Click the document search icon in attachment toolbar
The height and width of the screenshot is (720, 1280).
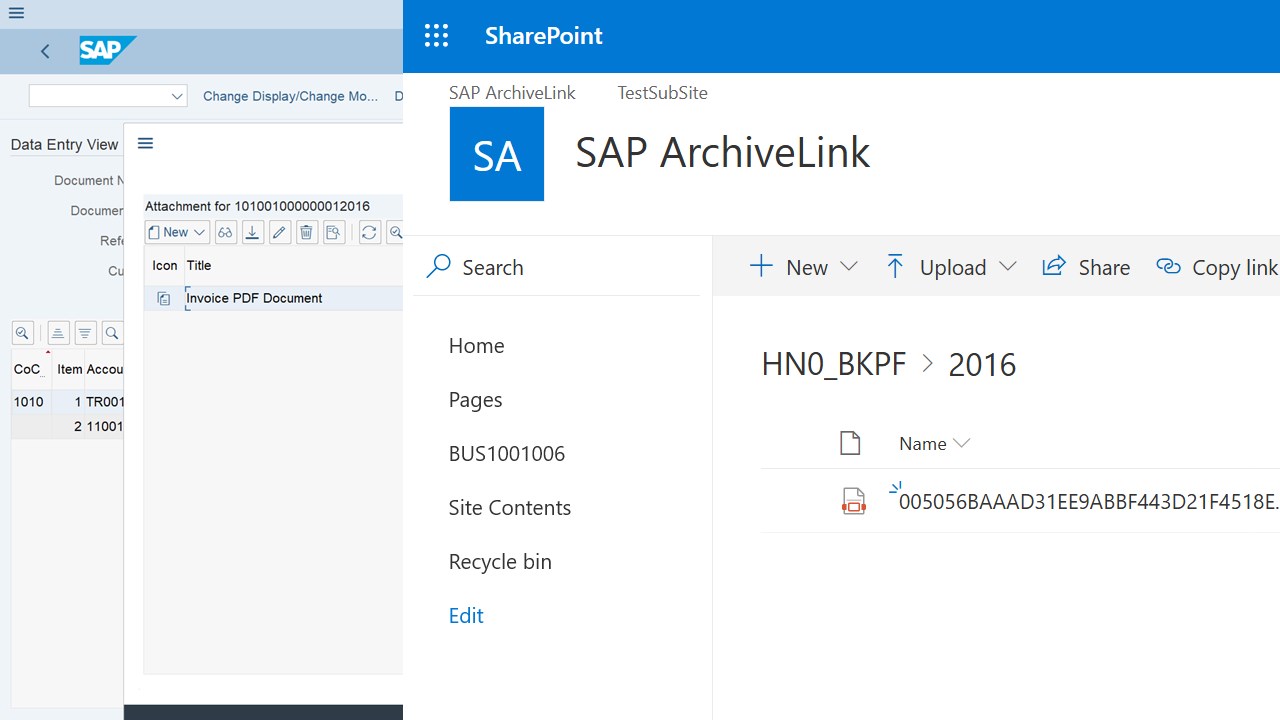333,232
